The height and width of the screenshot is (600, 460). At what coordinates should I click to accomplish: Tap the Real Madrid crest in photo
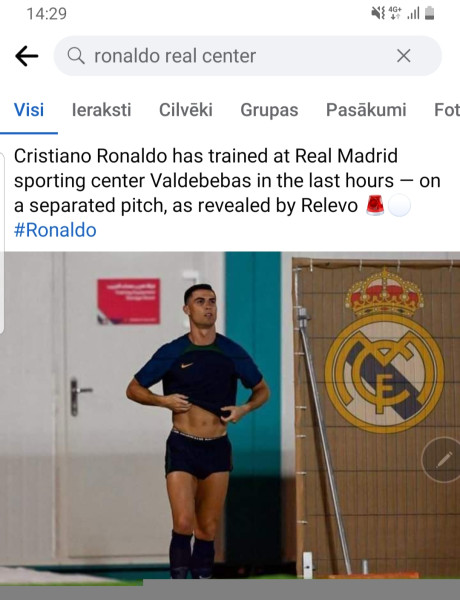pyautogui.click(x=384, y=351)
